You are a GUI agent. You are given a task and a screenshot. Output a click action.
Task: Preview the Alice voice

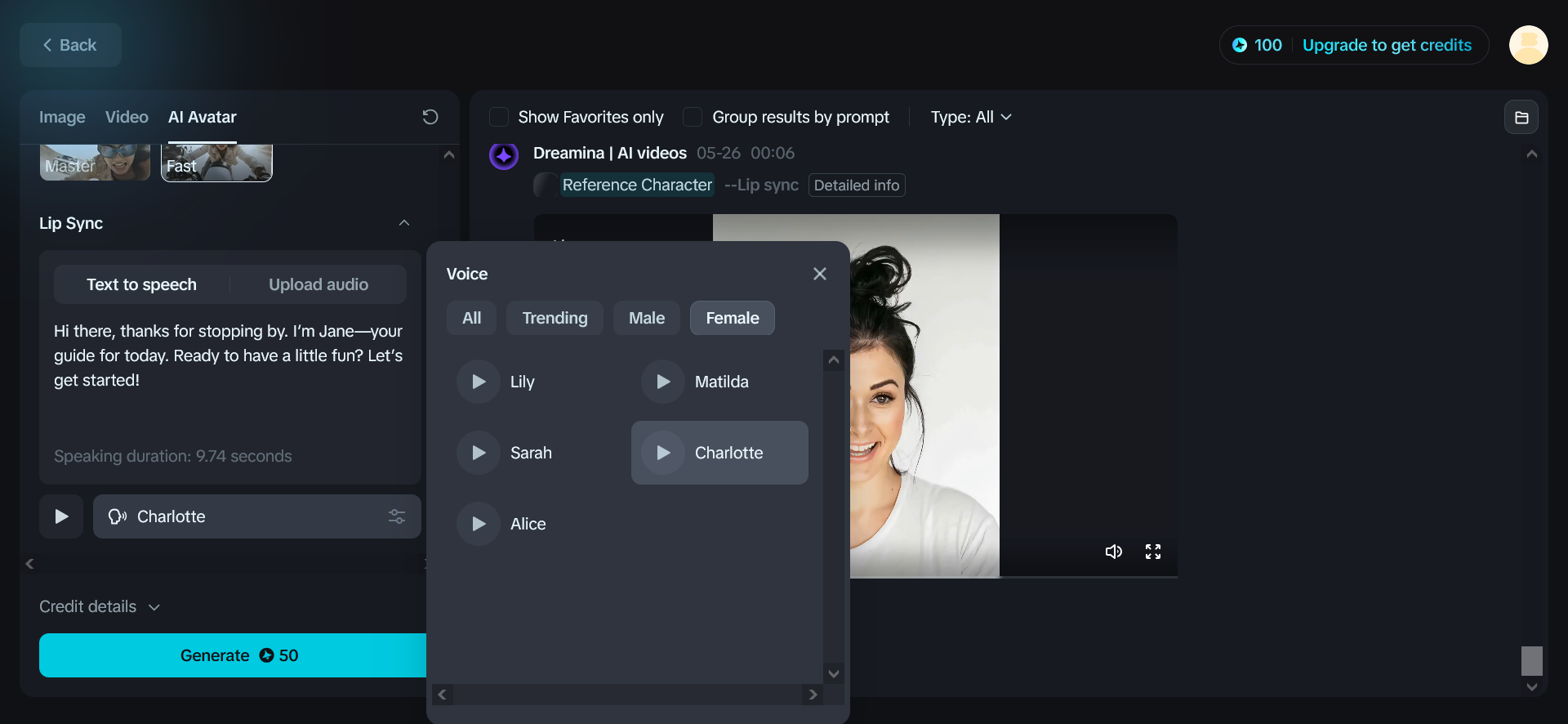pyautogui.click(x=479, y=524)
